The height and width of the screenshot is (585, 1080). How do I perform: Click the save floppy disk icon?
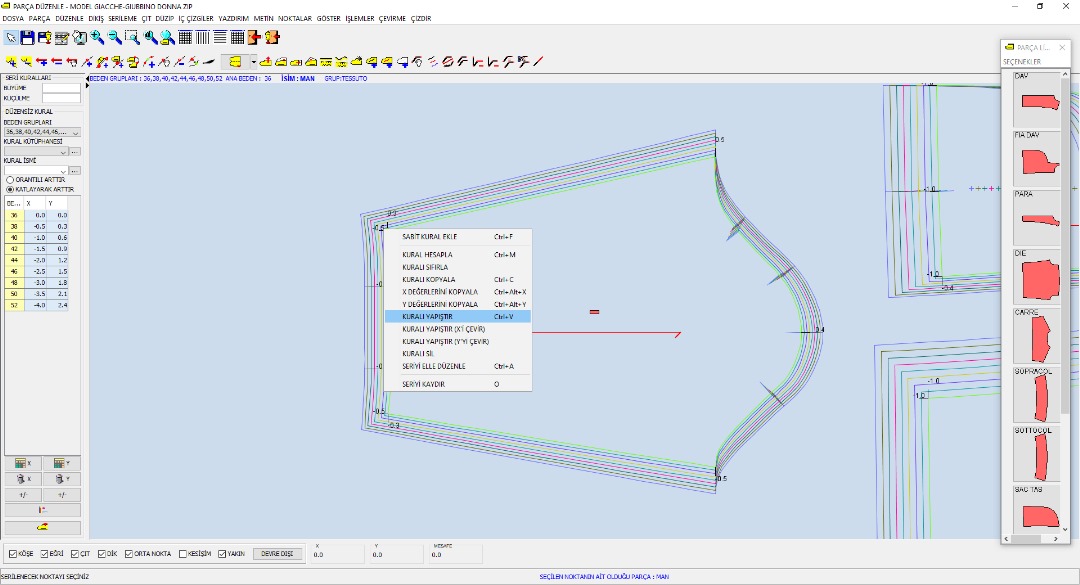pos(28,37)
